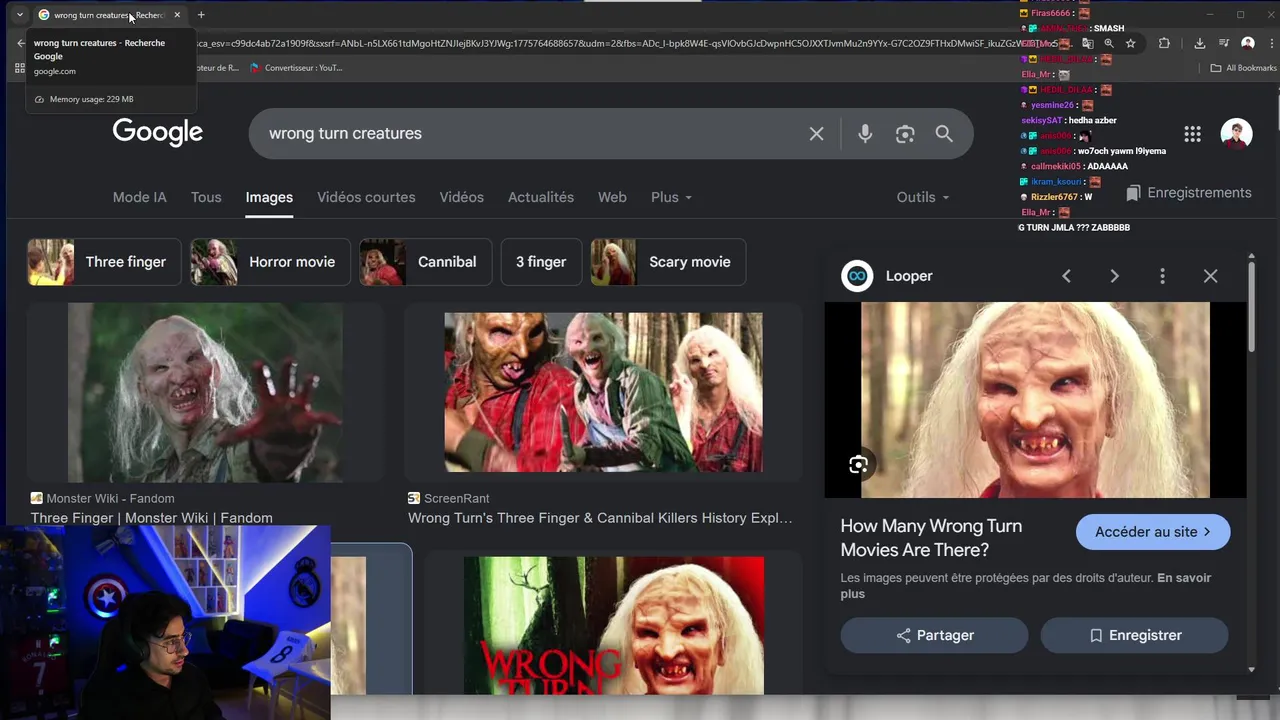
Task: Open Three Finger Monster Wiki Fandom result link
Action: tap(151, 518)
